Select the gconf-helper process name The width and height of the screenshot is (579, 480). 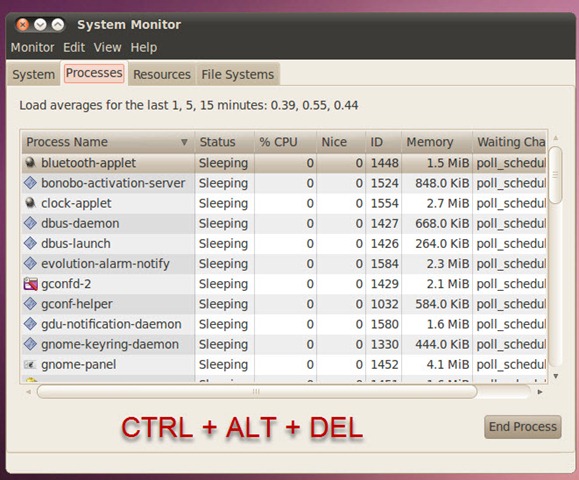77,304
